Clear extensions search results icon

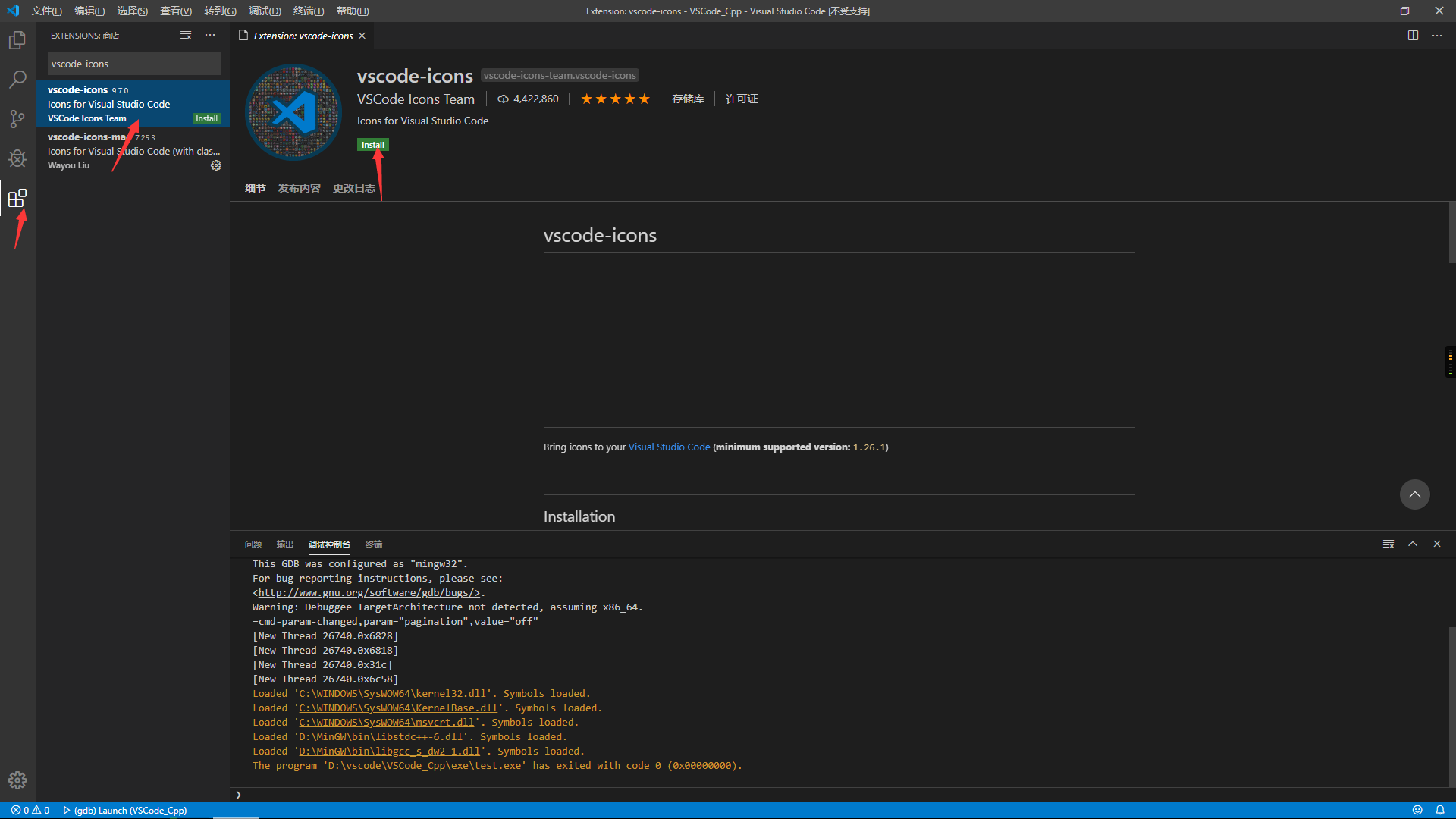click(x=186, y=36)
